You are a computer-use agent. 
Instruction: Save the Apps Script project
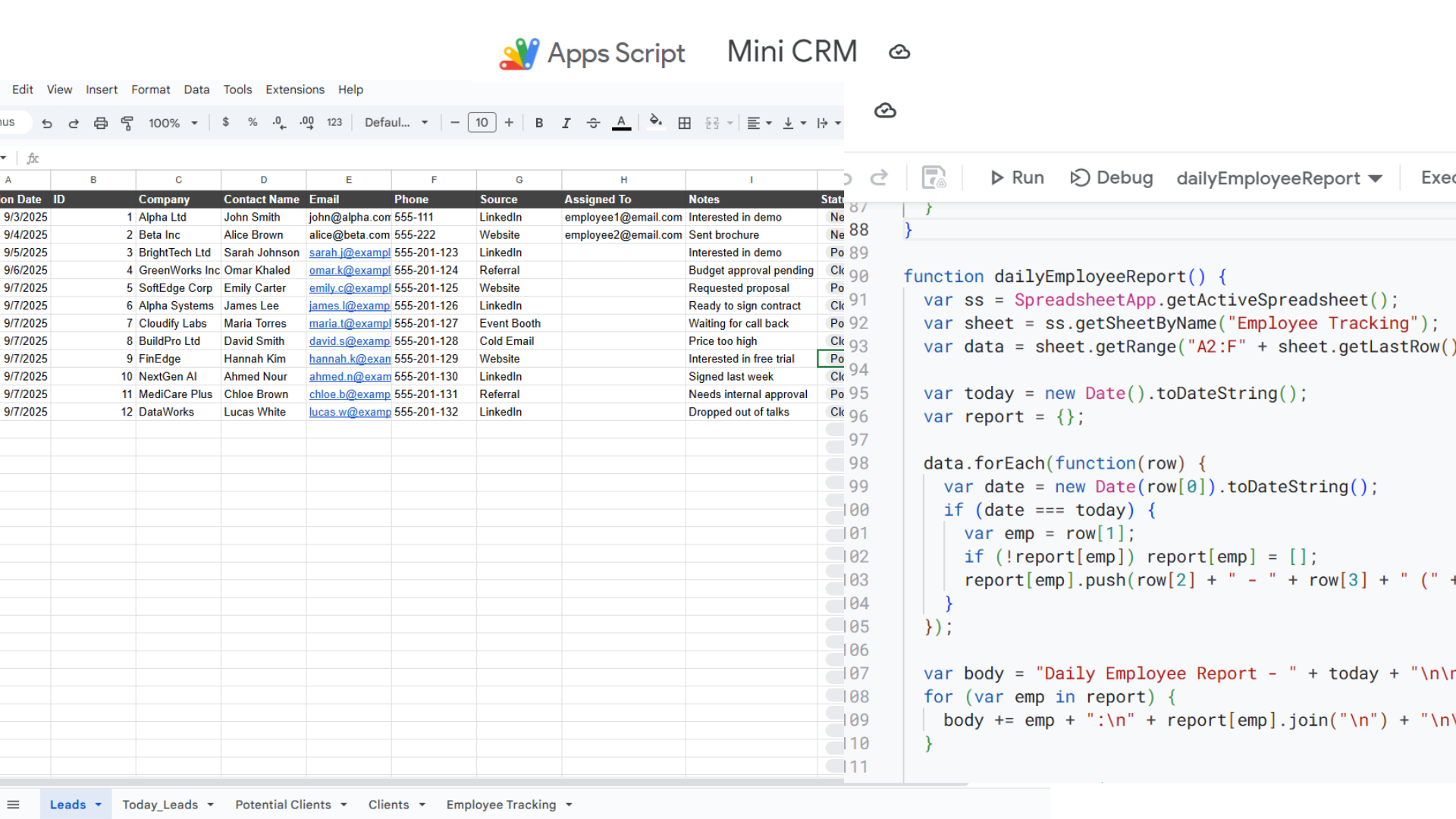934,177
